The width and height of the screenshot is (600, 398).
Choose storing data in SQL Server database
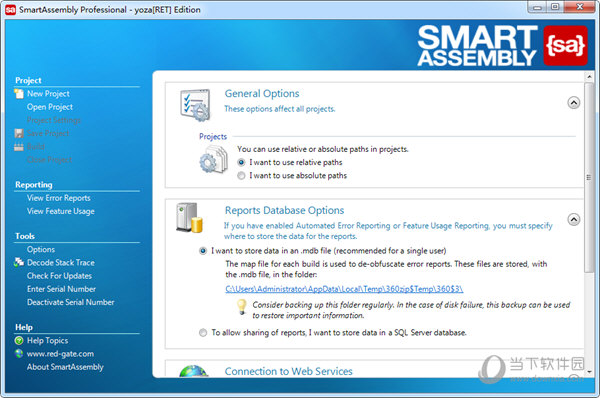point(203,333)
